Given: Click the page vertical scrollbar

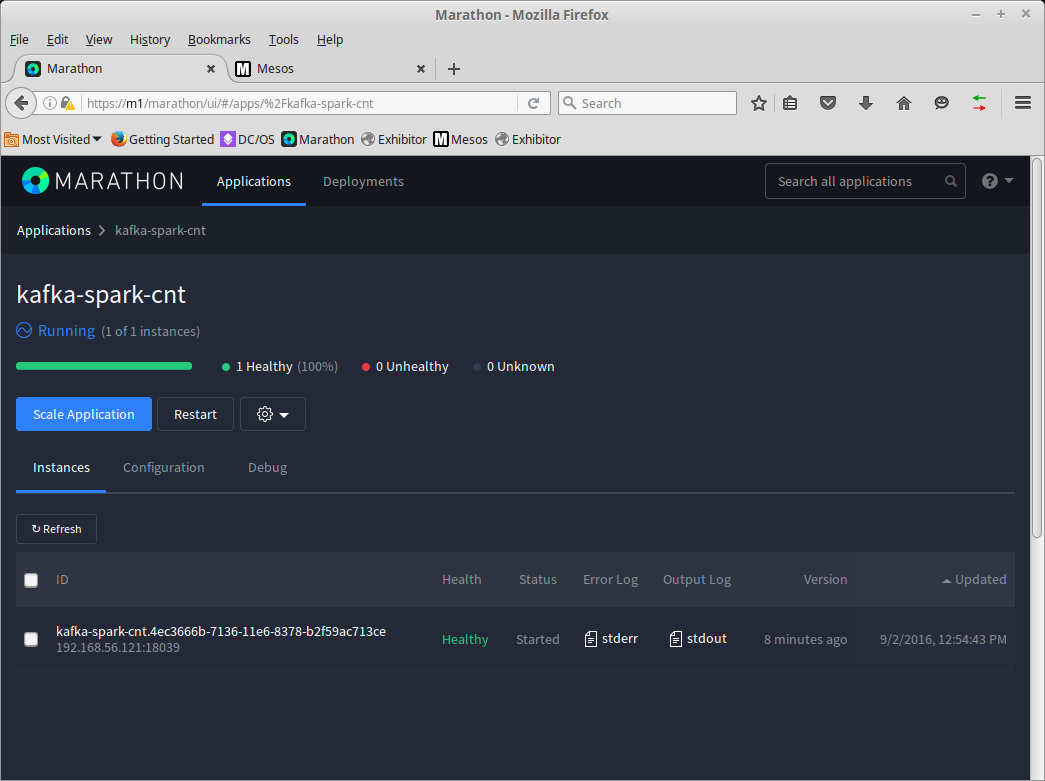Looking at the screenshot, I should tap(1037, 347).
